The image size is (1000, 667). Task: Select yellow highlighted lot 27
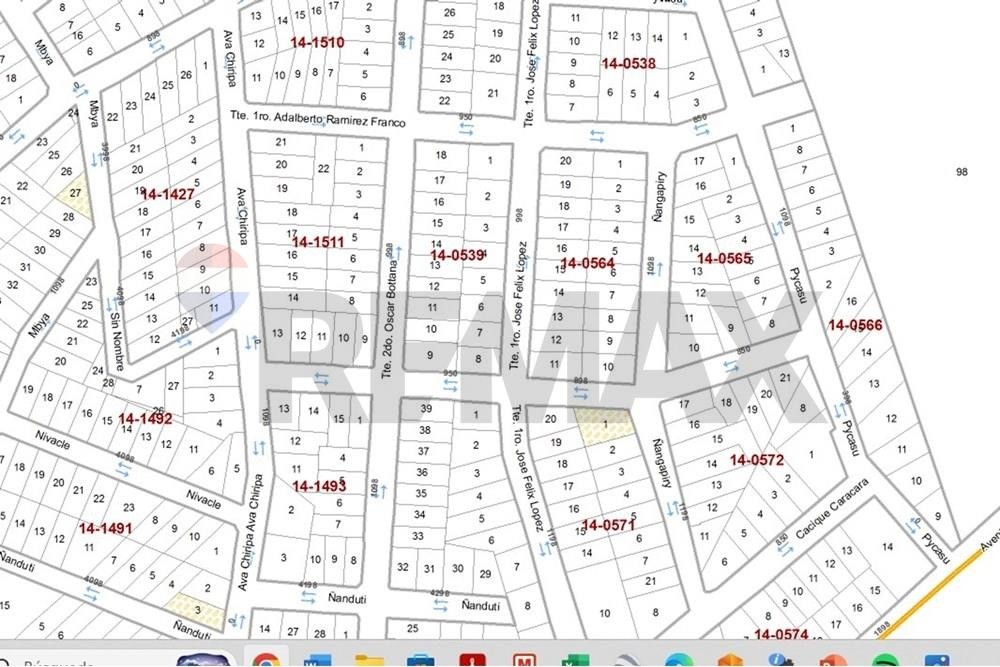[75, 195]
